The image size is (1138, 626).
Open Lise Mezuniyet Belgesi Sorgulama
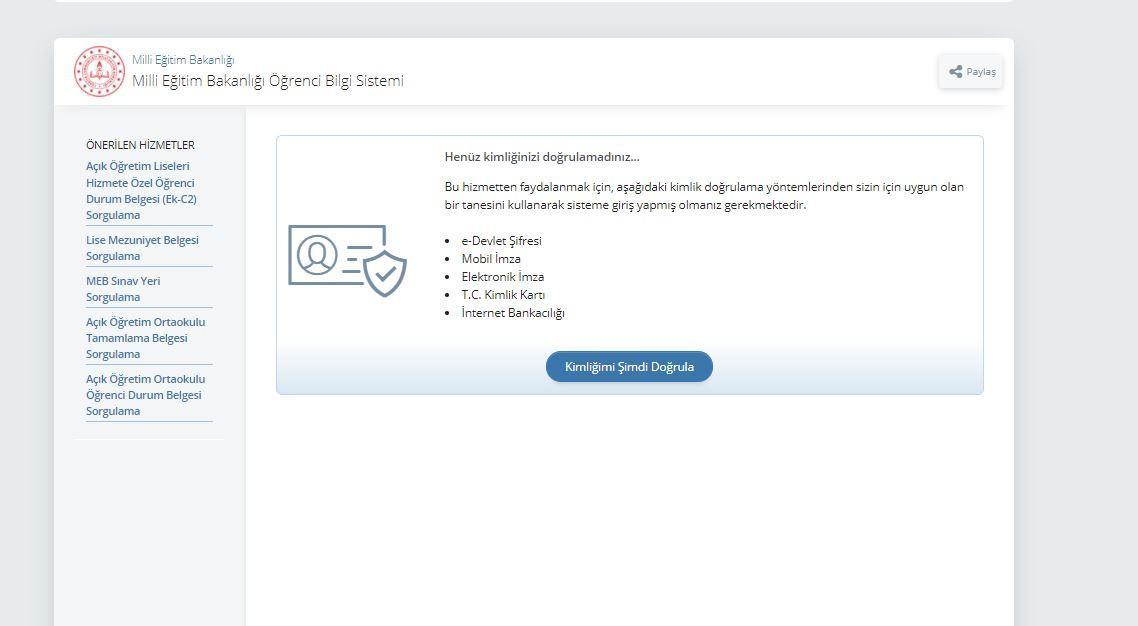(142, 248)
